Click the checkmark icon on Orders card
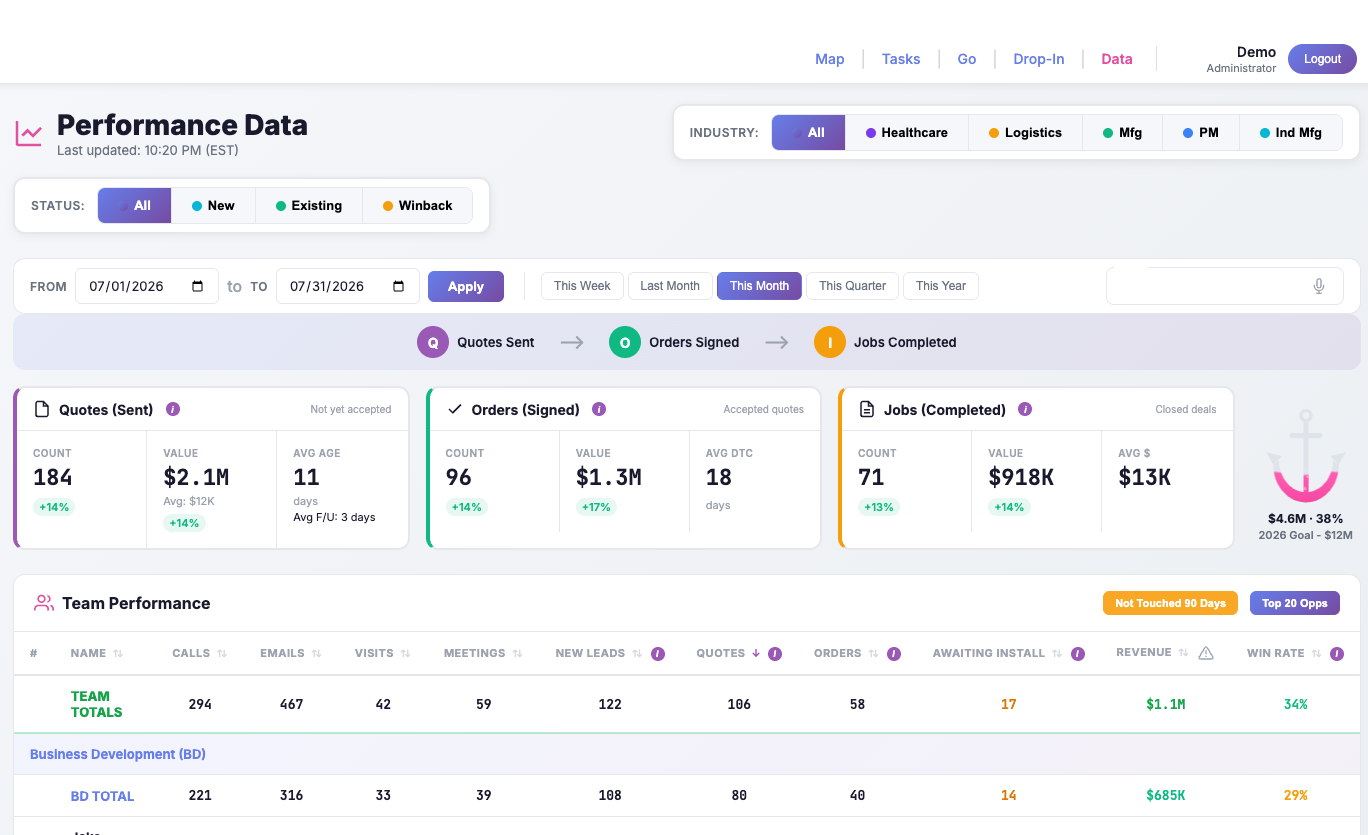This screenshot has width=1368, height=835. [455, 409]
